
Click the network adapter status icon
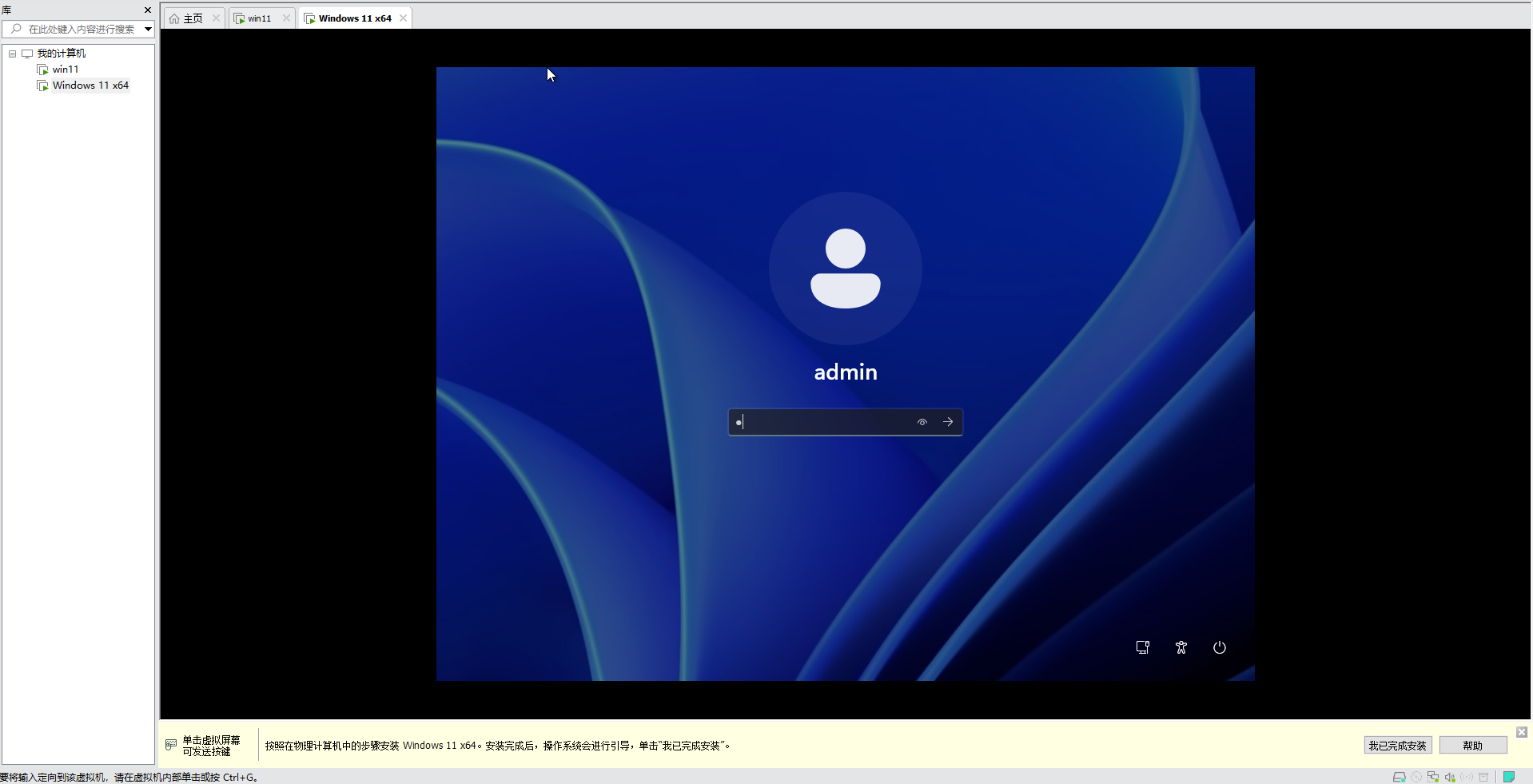pos(1433,777)
